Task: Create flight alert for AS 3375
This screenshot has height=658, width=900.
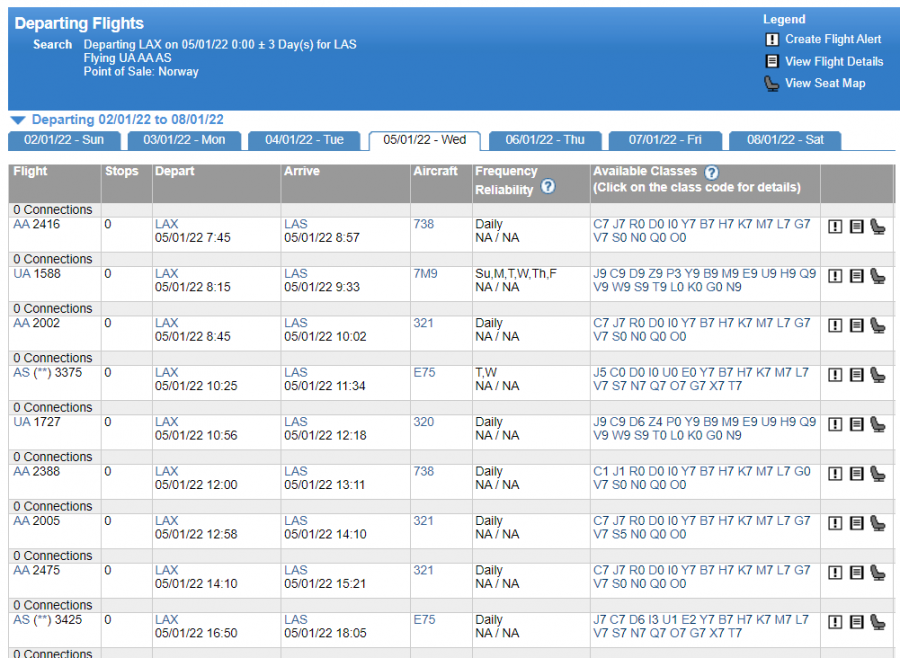Action: [835, 375]
